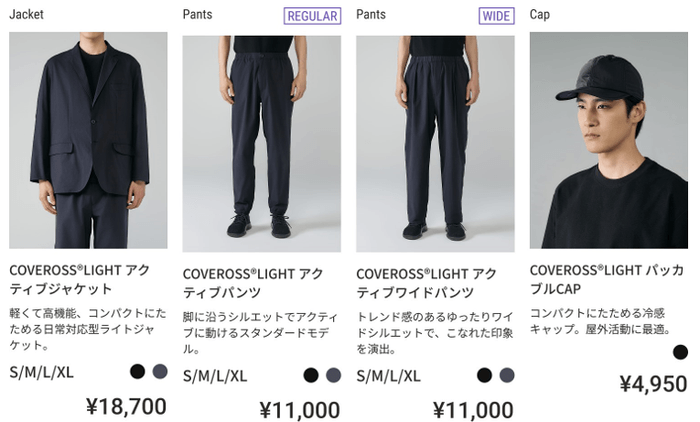Click the Cap category label
Screen dimensions: 700x422
(540, 14)
